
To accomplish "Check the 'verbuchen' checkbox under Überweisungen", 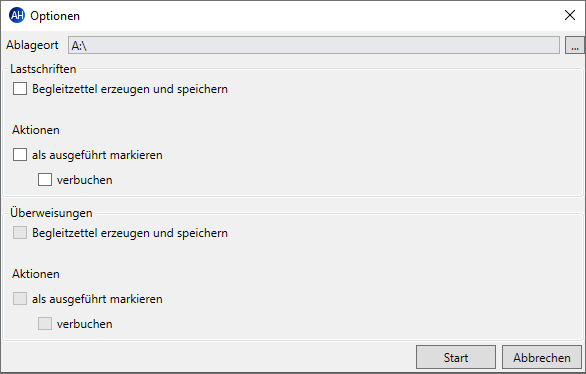I will point(45,324).
